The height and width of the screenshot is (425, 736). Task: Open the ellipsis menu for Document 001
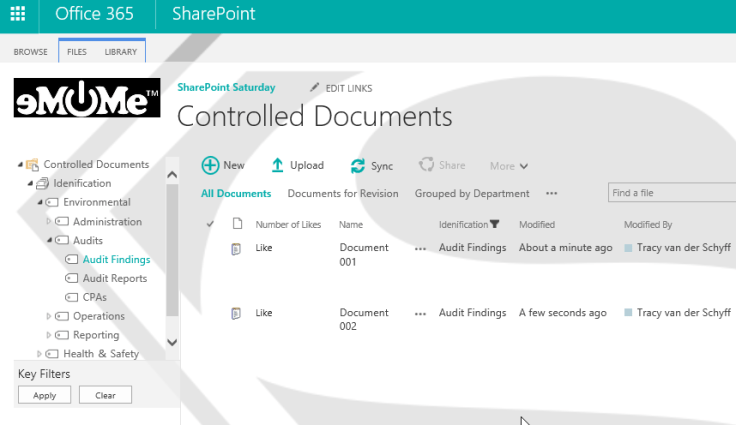pos(420,249)
